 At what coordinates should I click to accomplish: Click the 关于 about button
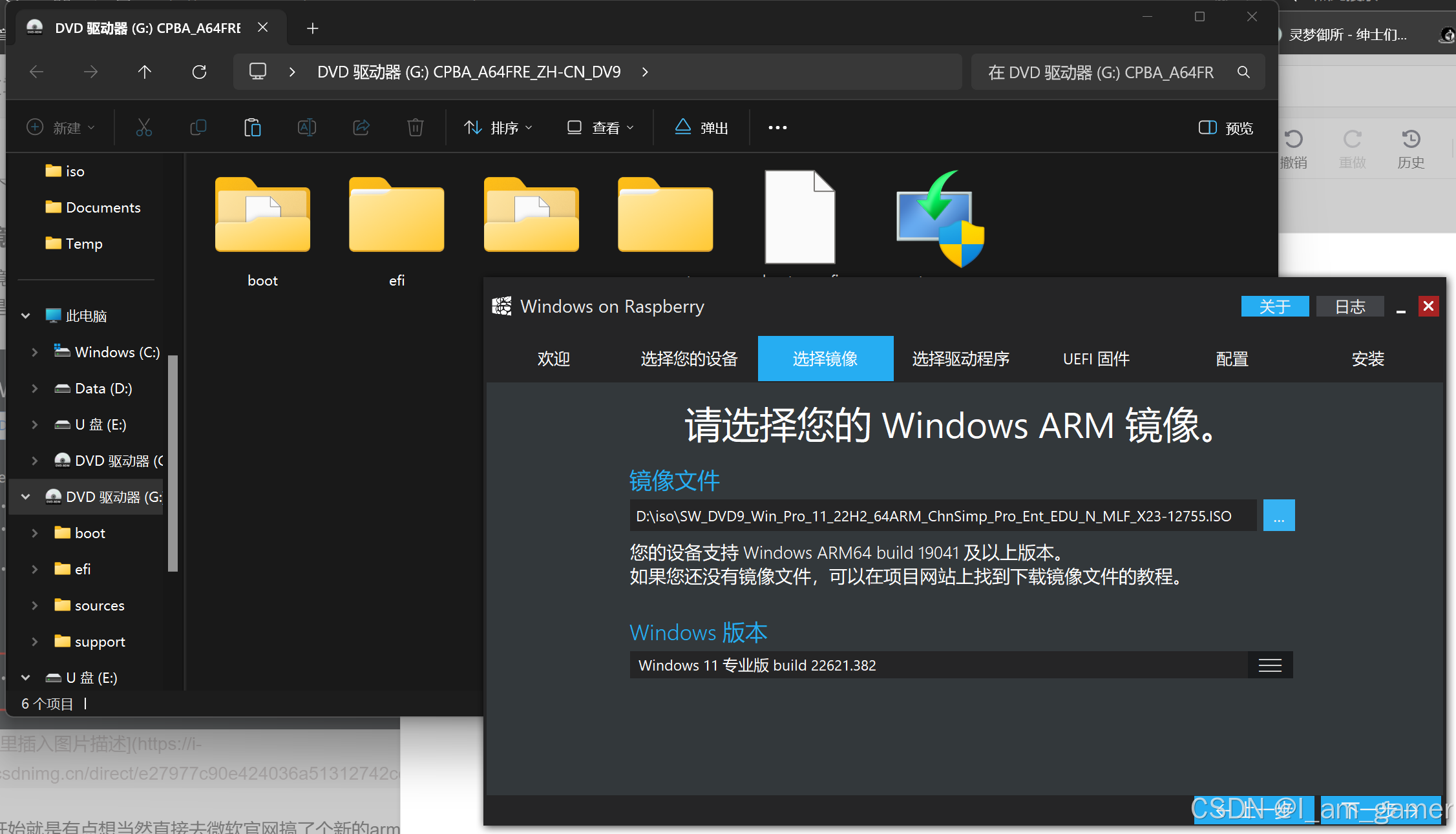(1274, 306)
